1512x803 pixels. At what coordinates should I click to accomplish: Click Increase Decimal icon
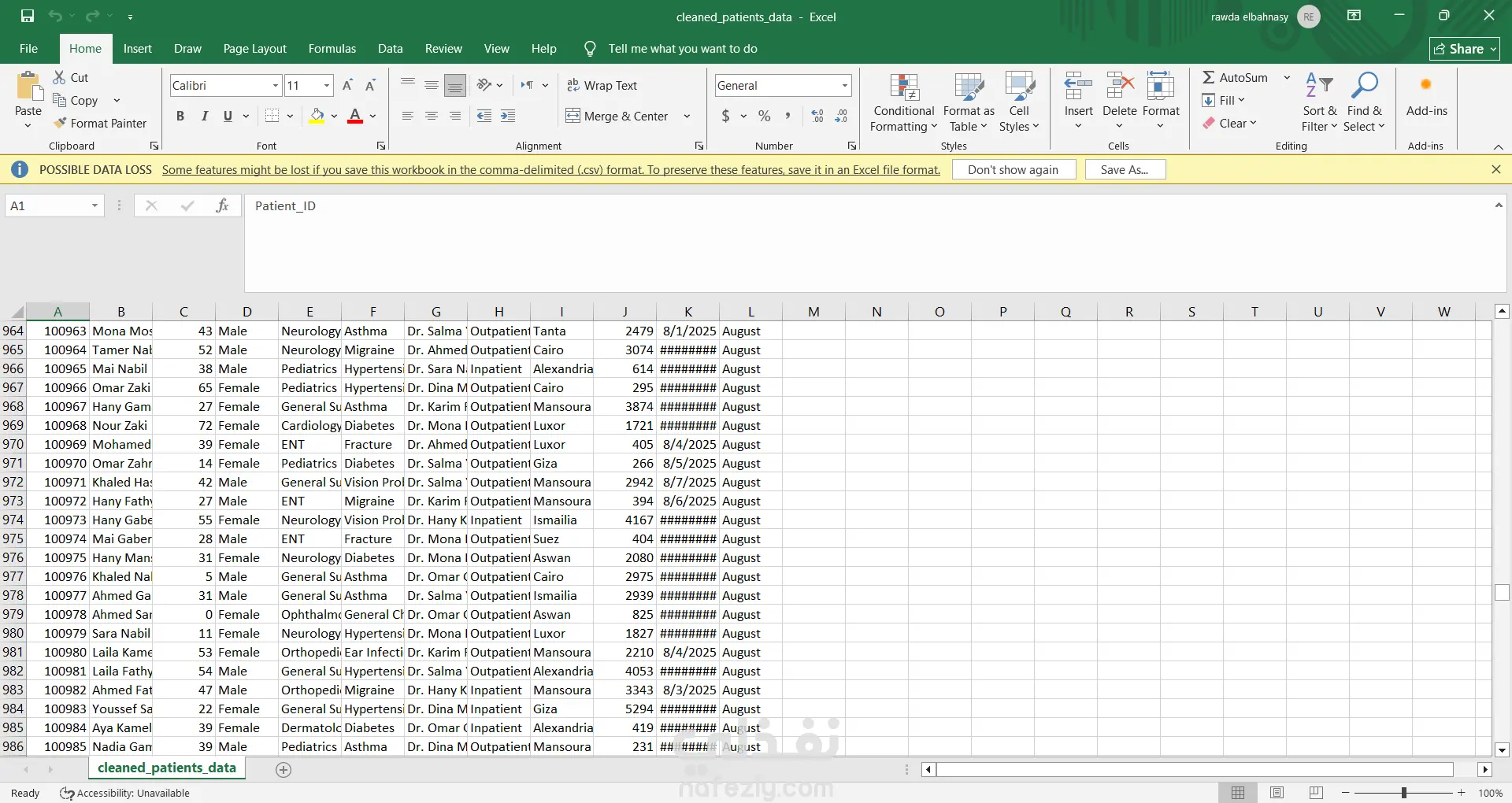pyautogui.click(x=817, y=116)
